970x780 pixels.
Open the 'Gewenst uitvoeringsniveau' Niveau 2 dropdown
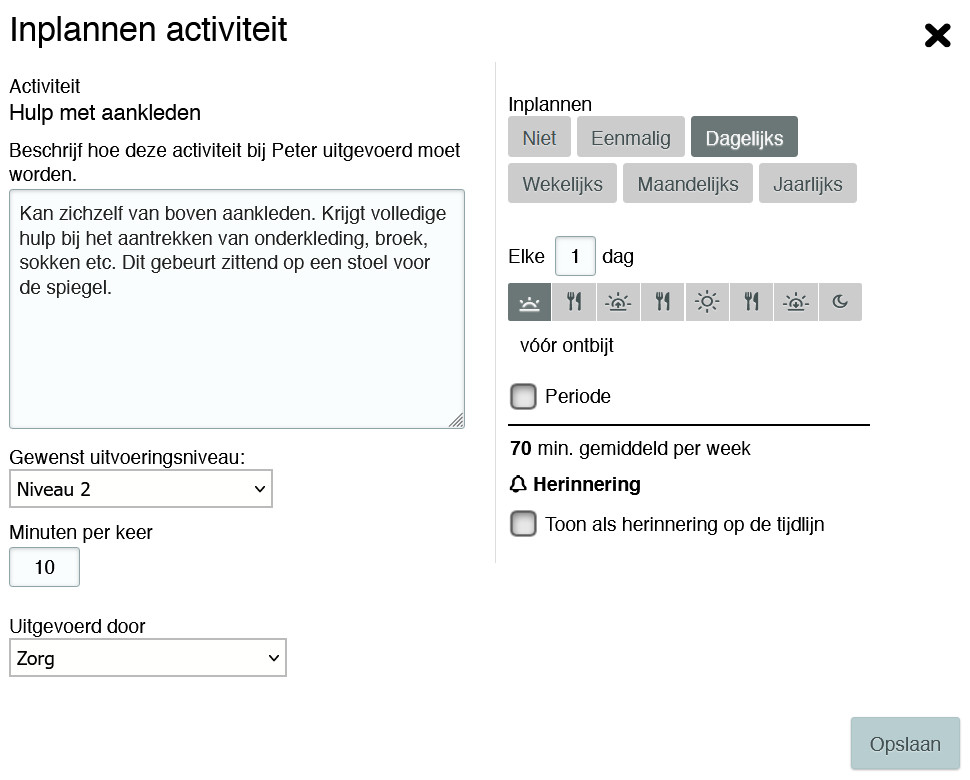141,489
